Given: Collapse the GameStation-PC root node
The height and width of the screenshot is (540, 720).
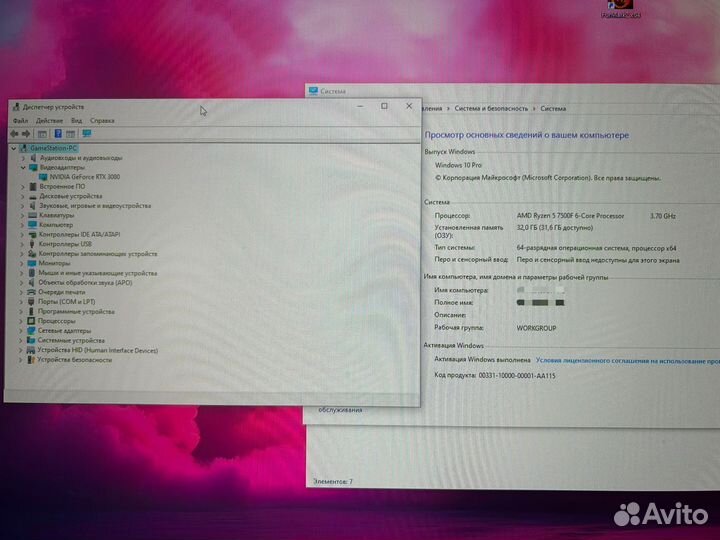Looking at the screenshot, I should (14, 148).
